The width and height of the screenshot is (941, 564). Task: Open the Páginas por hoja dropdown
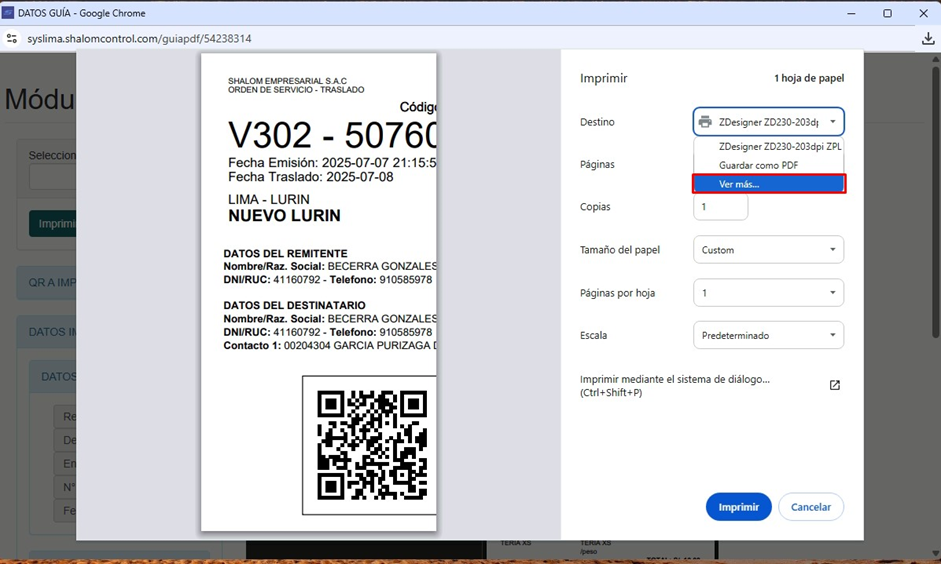pos(768,293)
